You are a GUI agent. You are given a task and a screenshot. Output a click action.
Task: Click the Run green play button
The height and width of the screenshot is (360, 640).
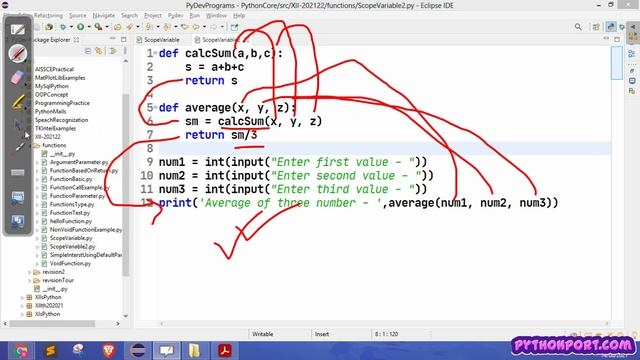click(x=80, y=27)
